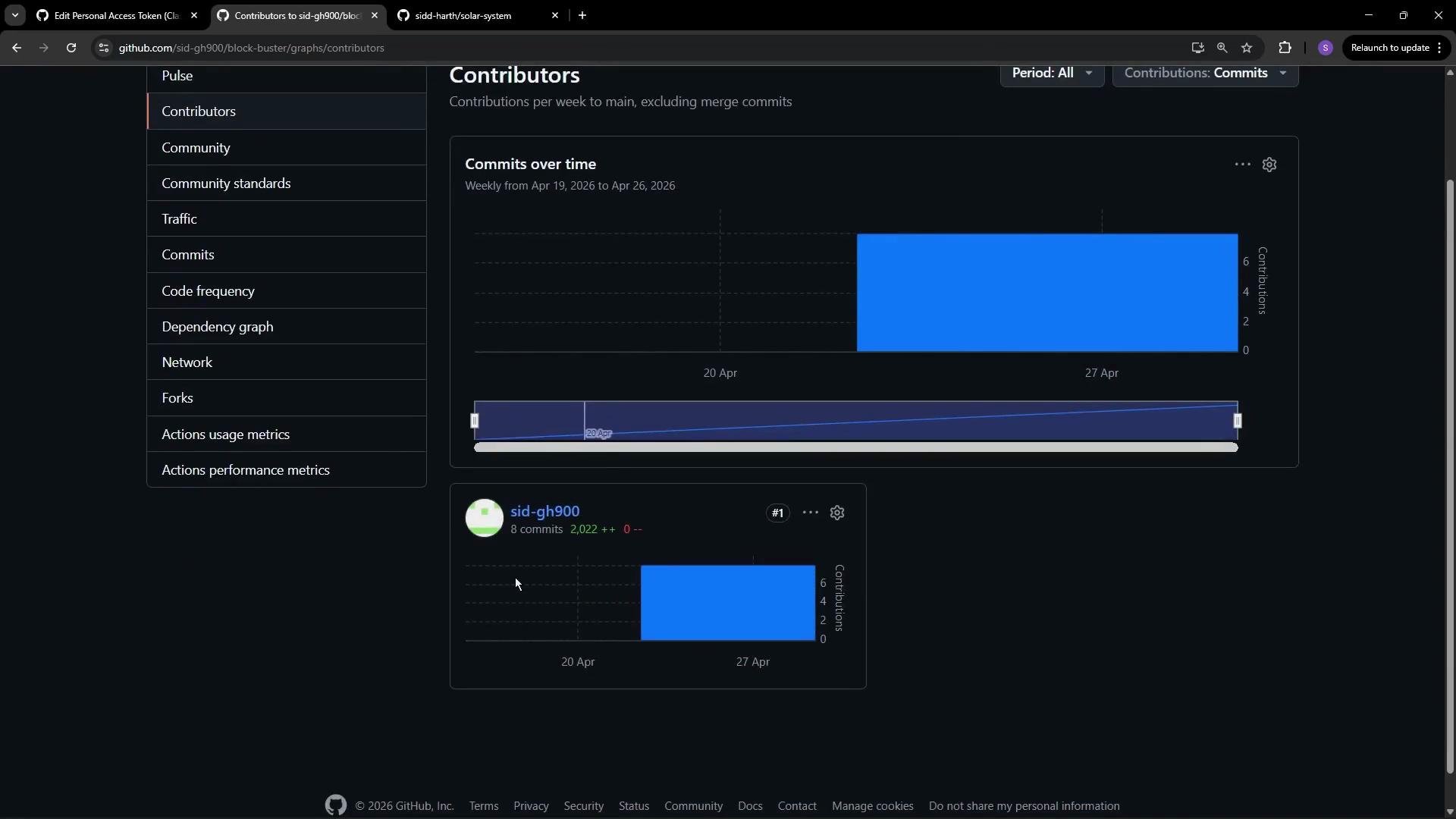Open Chrome profile avatar

tap(1326, 48)
